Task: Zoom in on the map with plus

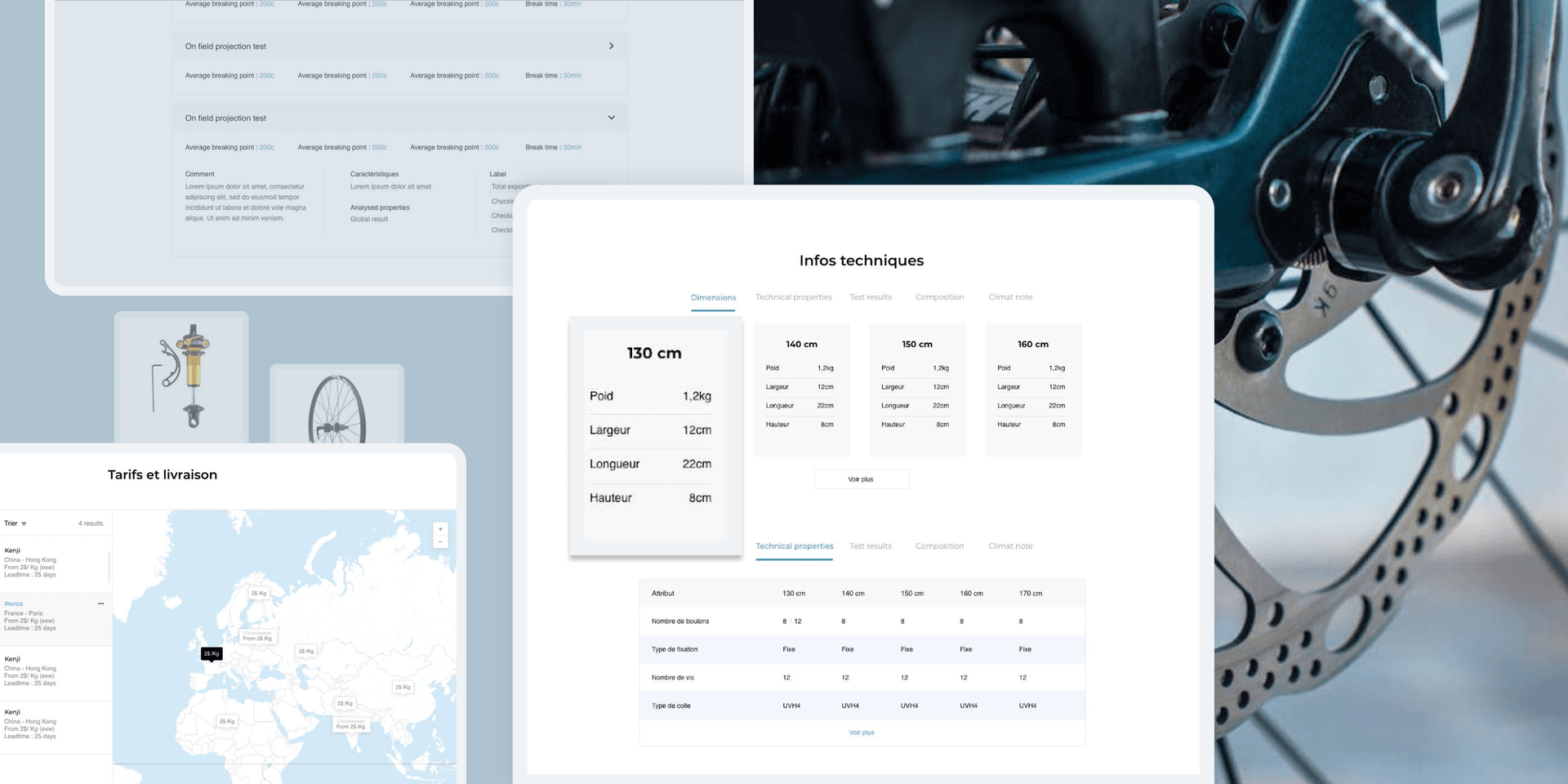Action: click(x=440, y=529)
